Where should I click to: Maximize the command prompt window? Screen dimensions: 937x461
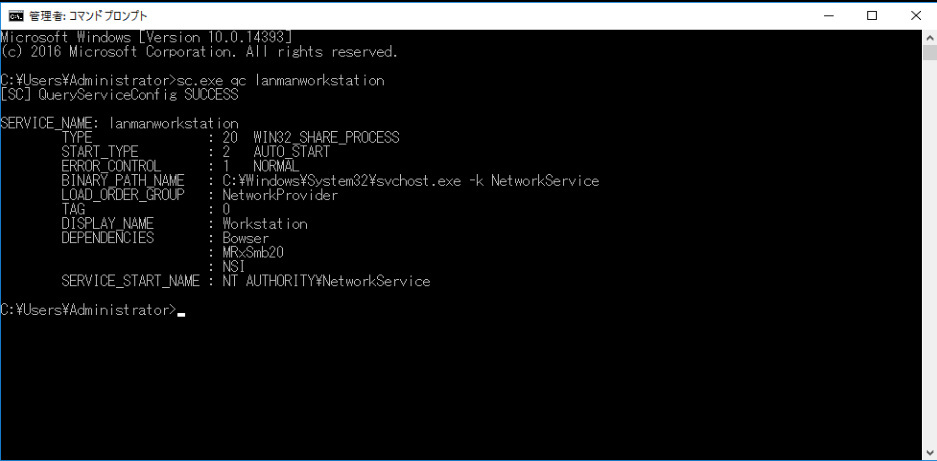872,16
